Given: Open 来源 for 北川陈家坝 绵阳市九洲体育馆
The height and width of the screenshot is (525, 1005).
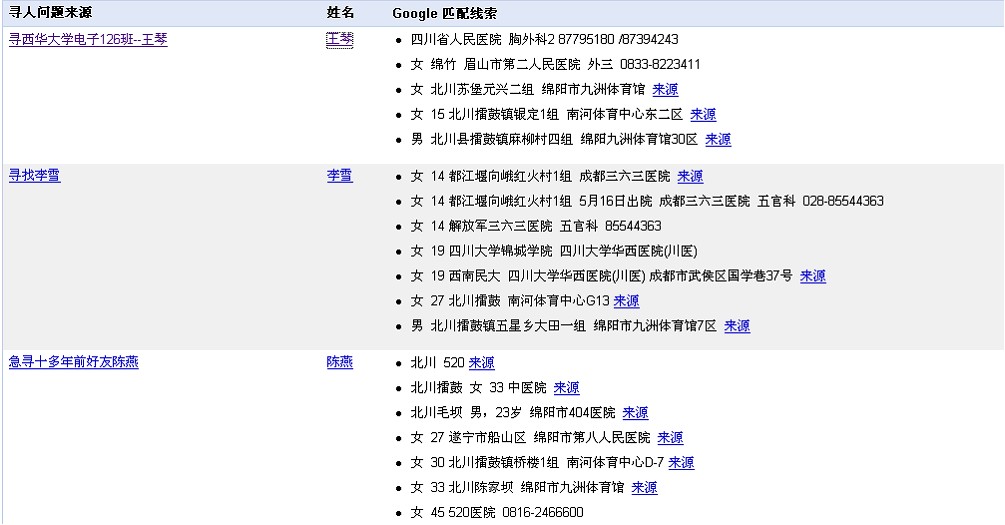Looking at the screenshot, I should [x=644, y=488].
